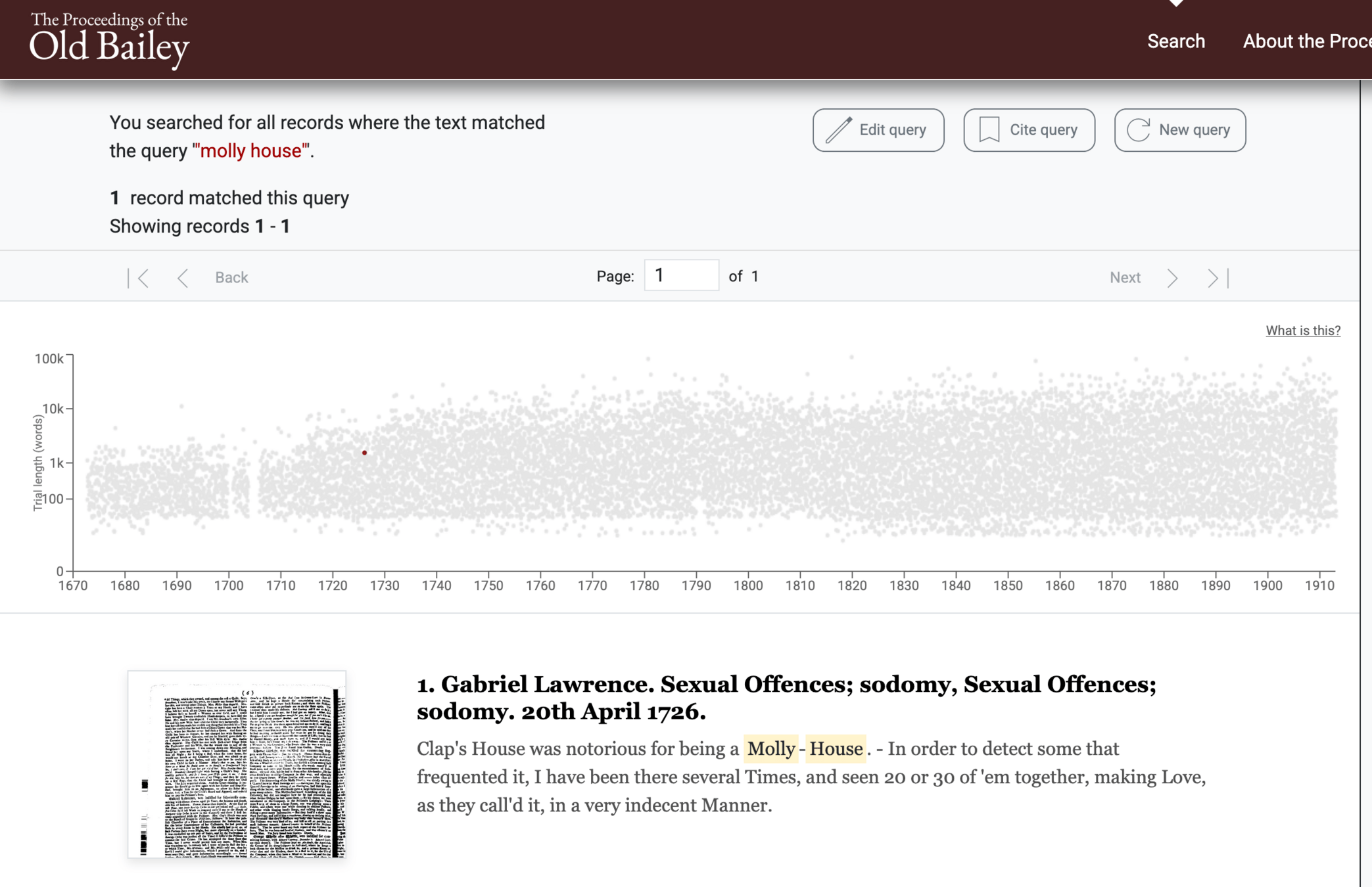
Task: Click the Next pagination link
Action: pos(1124,278)
